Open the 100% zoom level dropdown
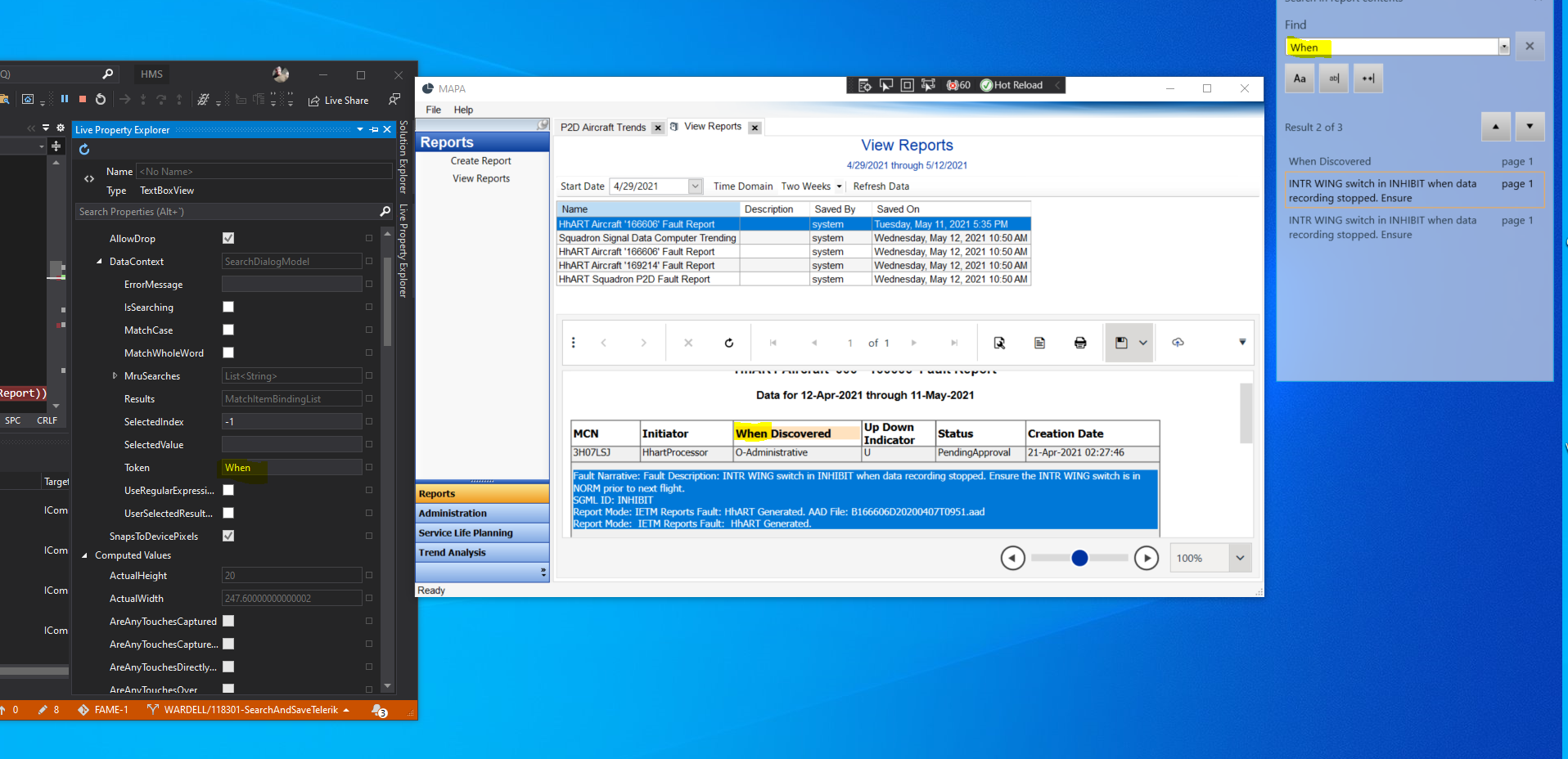The width and height of the screenshot is (1568, 759). click(x=1239, y=558)
